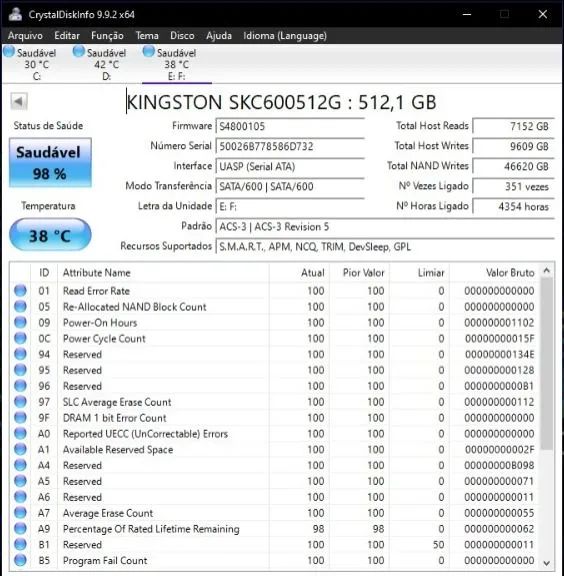Click status icon of row ID 95
The image size is (564, 576).
[20, 370]
